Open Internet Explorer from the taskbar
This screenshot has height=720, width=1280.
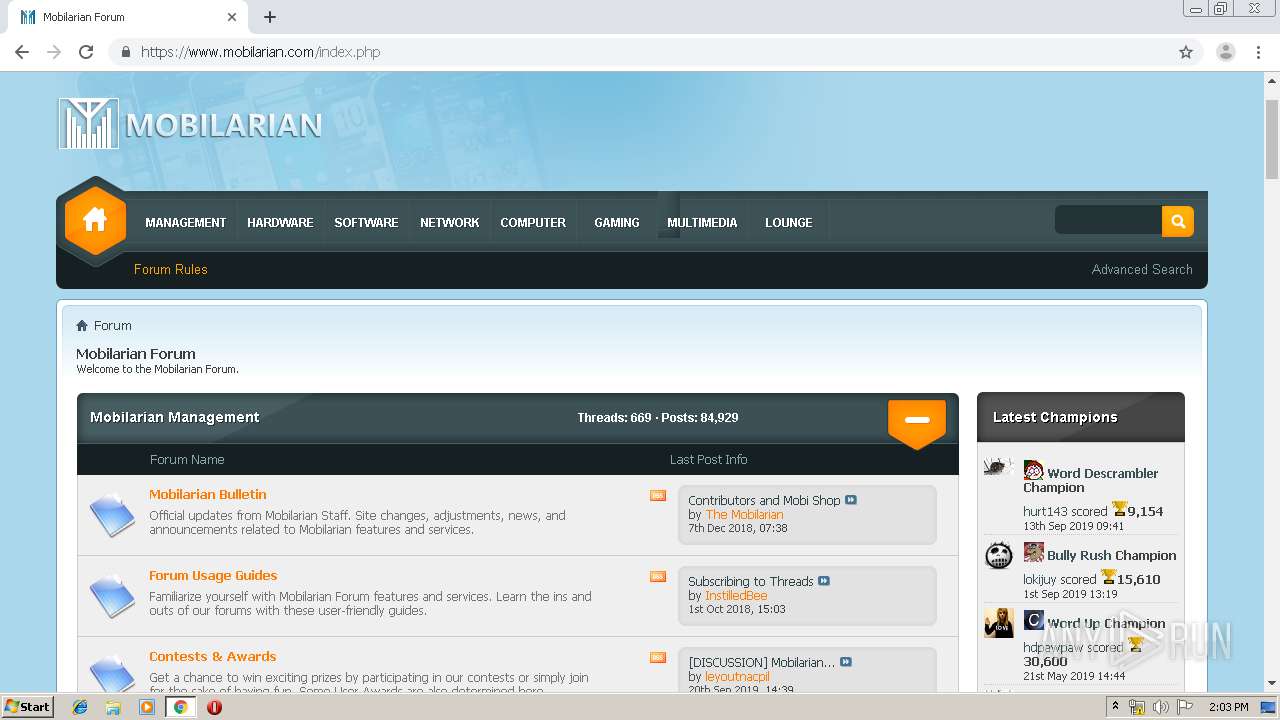(x=80, y=707)
